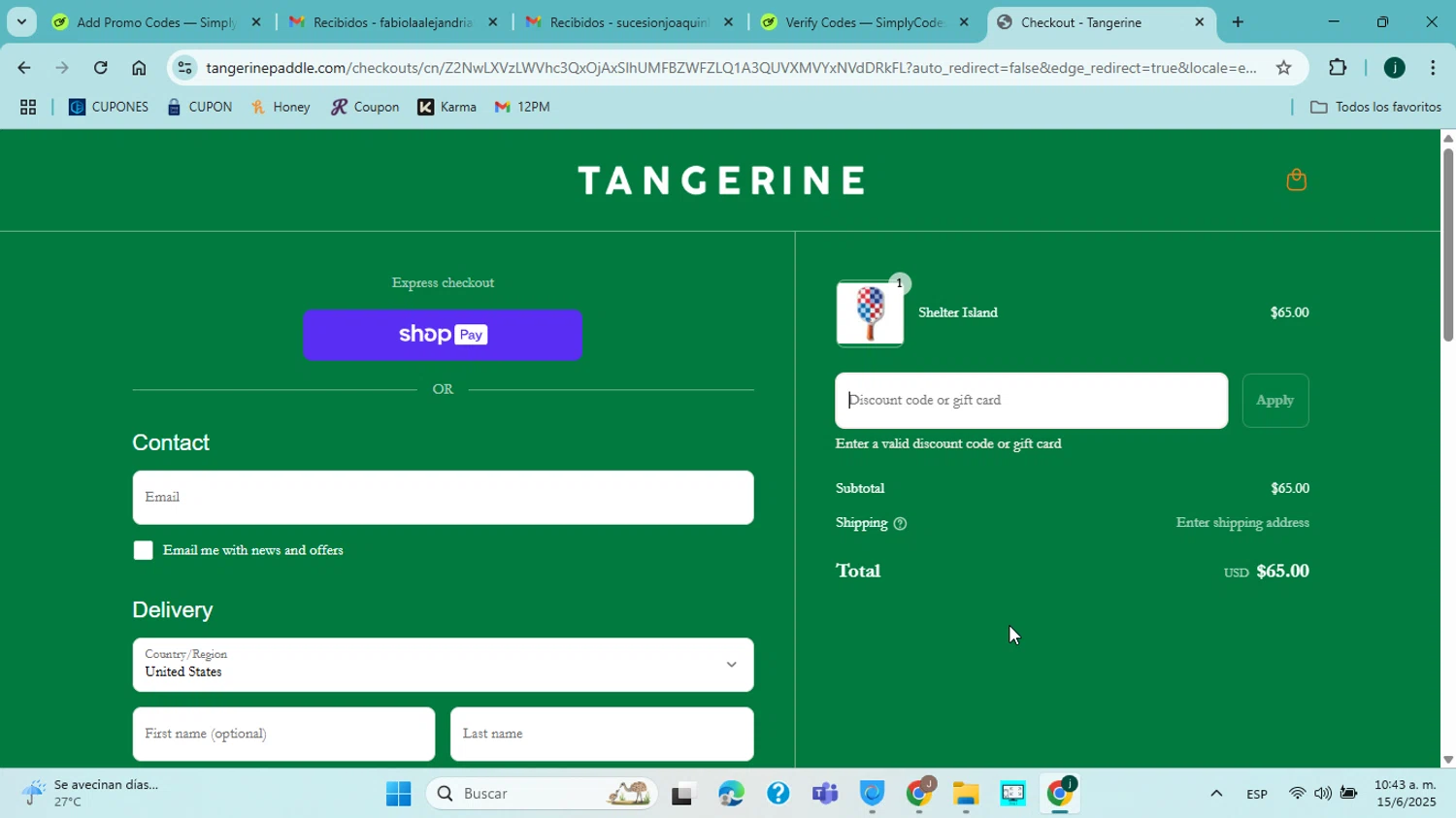
Task: Focus the Email input field
Action: (443, 498)
